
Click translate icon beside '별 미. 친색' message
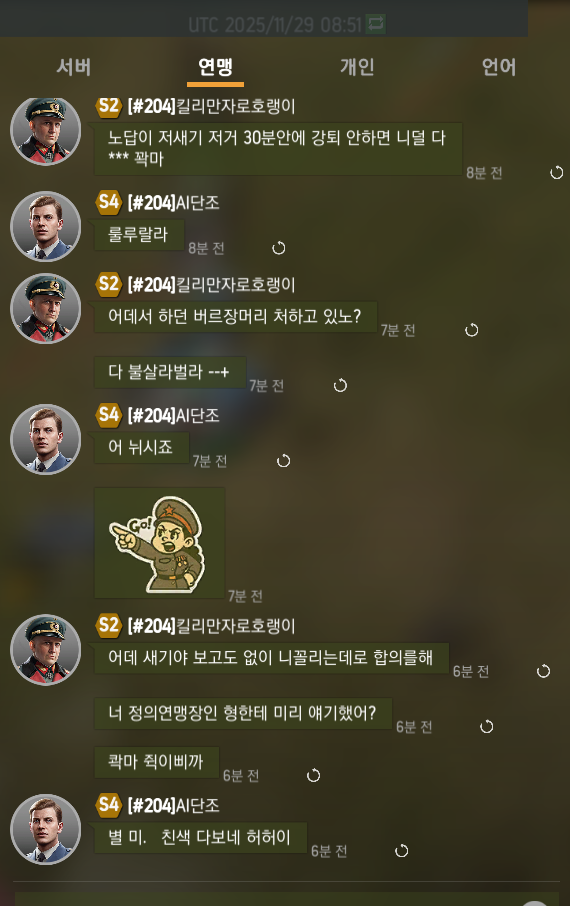point(401,851)
